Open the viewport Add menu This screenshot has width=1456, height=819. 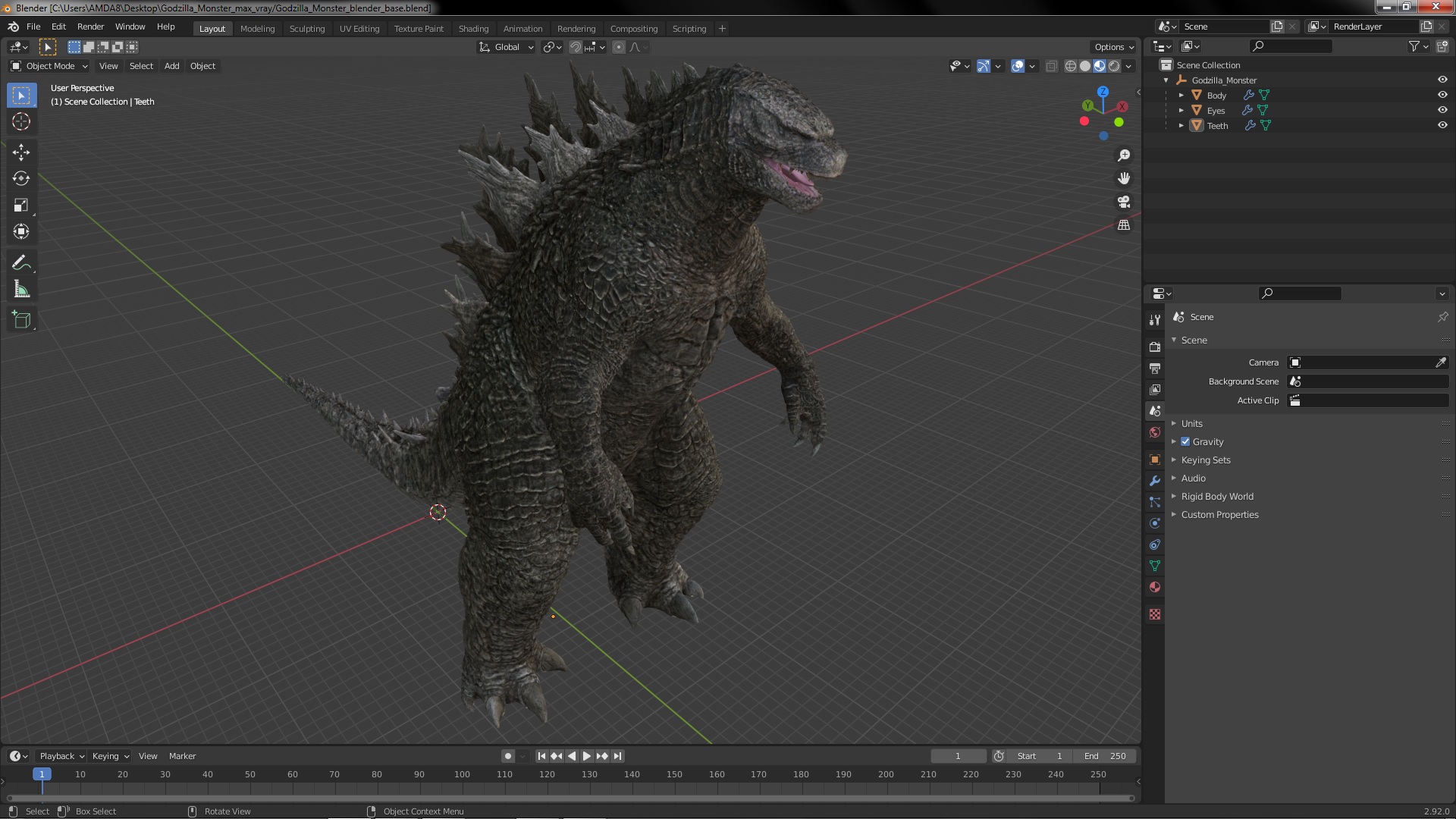click(172, 66)
